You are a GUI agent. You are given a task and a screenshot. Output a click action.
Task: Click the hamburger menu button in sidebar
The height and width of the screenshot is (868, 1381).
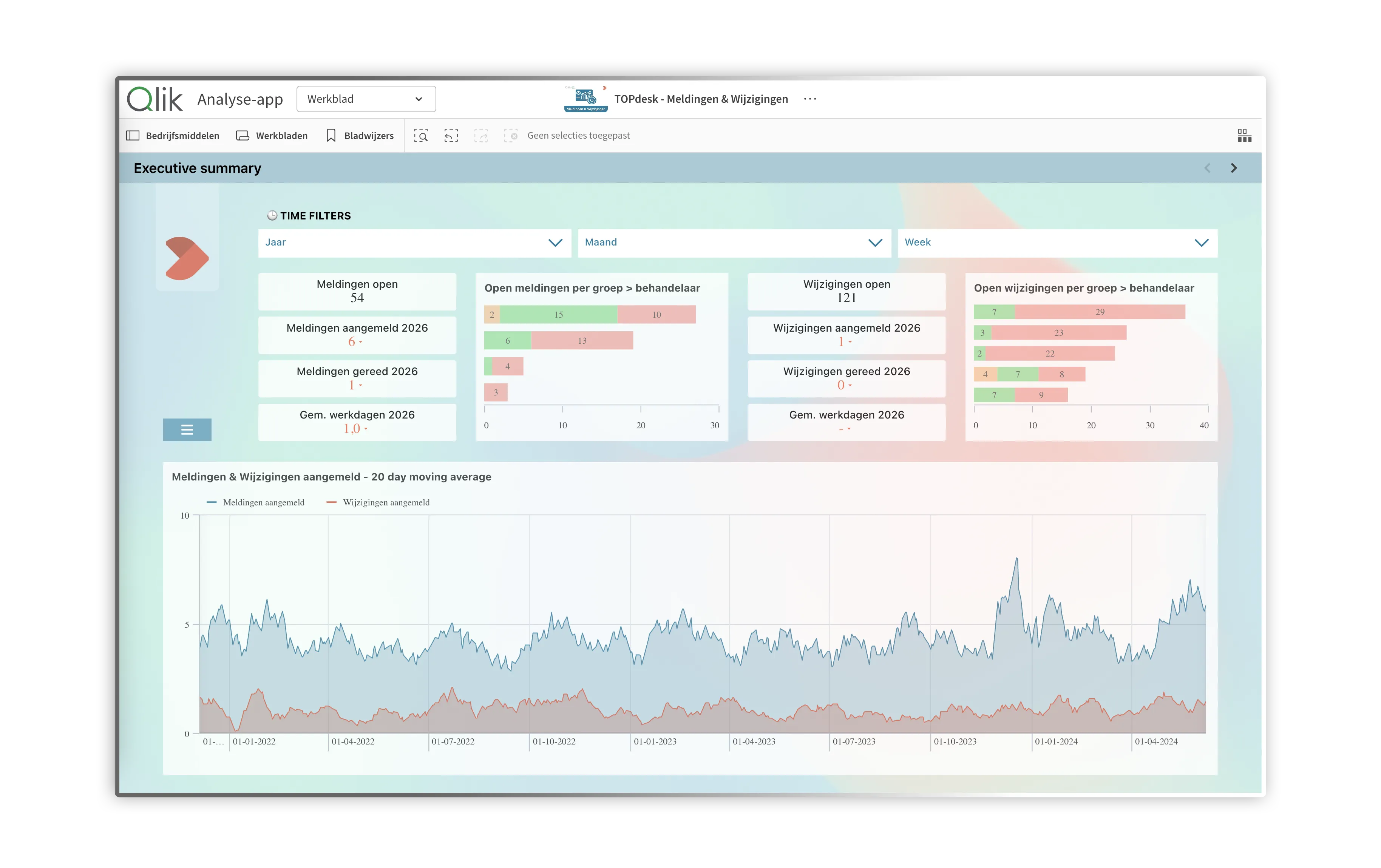187,429
